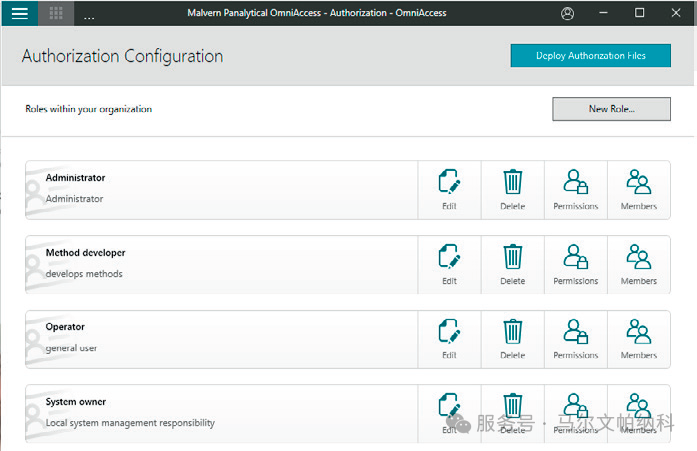Open Permissions for Method developer
This screenshot has height=451, width=697.
(x=575, y=264)
